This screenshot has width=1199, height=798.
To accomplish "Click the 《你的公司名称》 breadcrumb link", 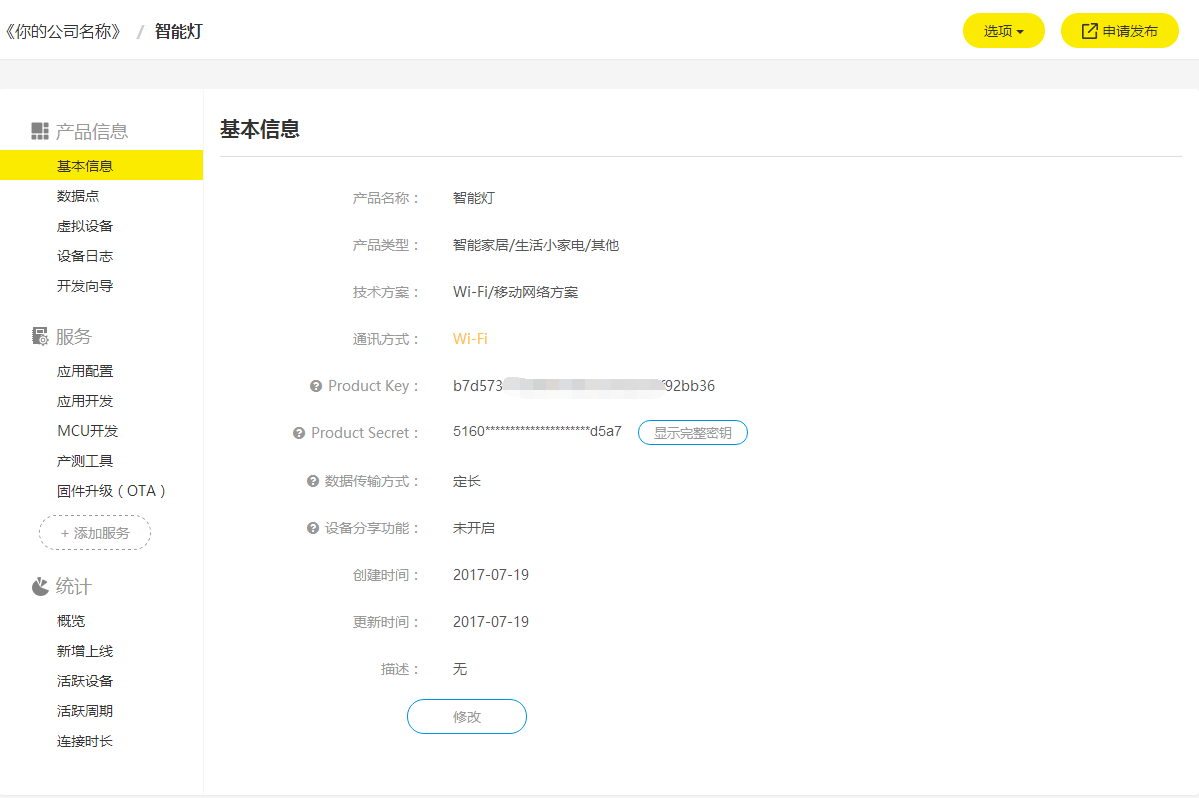I will (x=64, y=31).
